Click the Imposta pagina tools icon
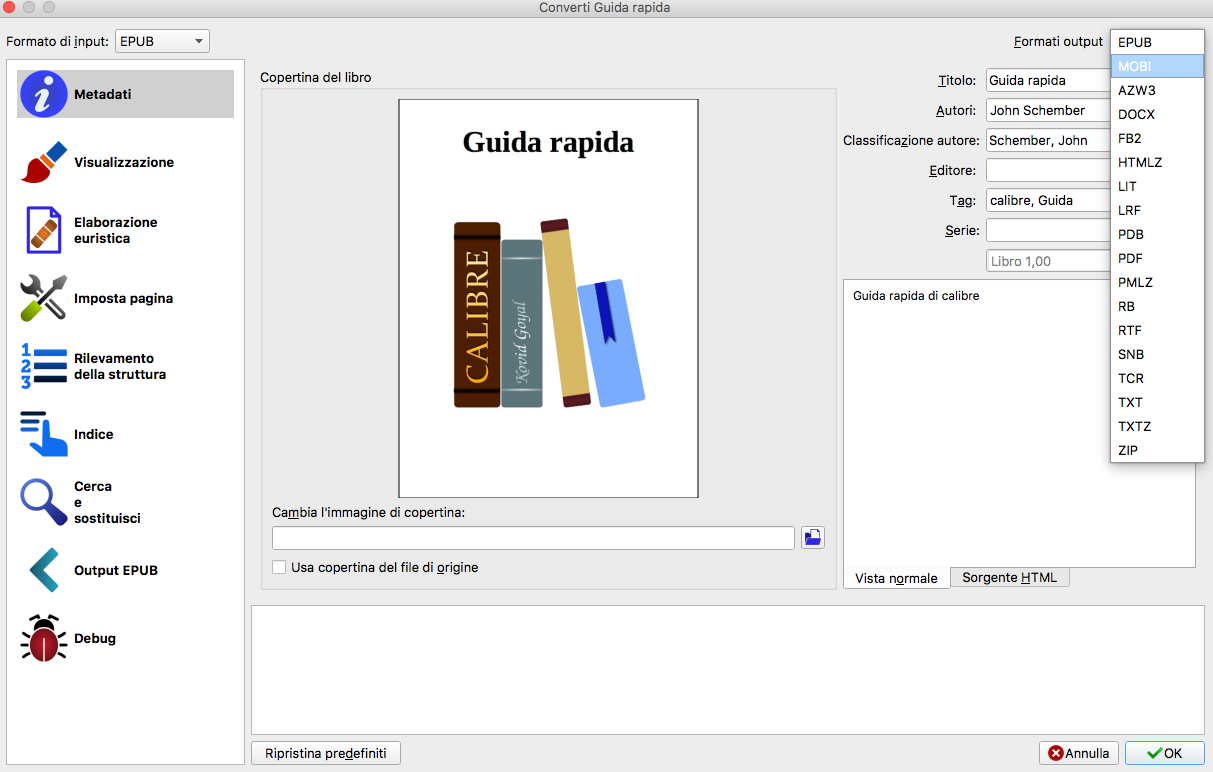 (44, 298)
